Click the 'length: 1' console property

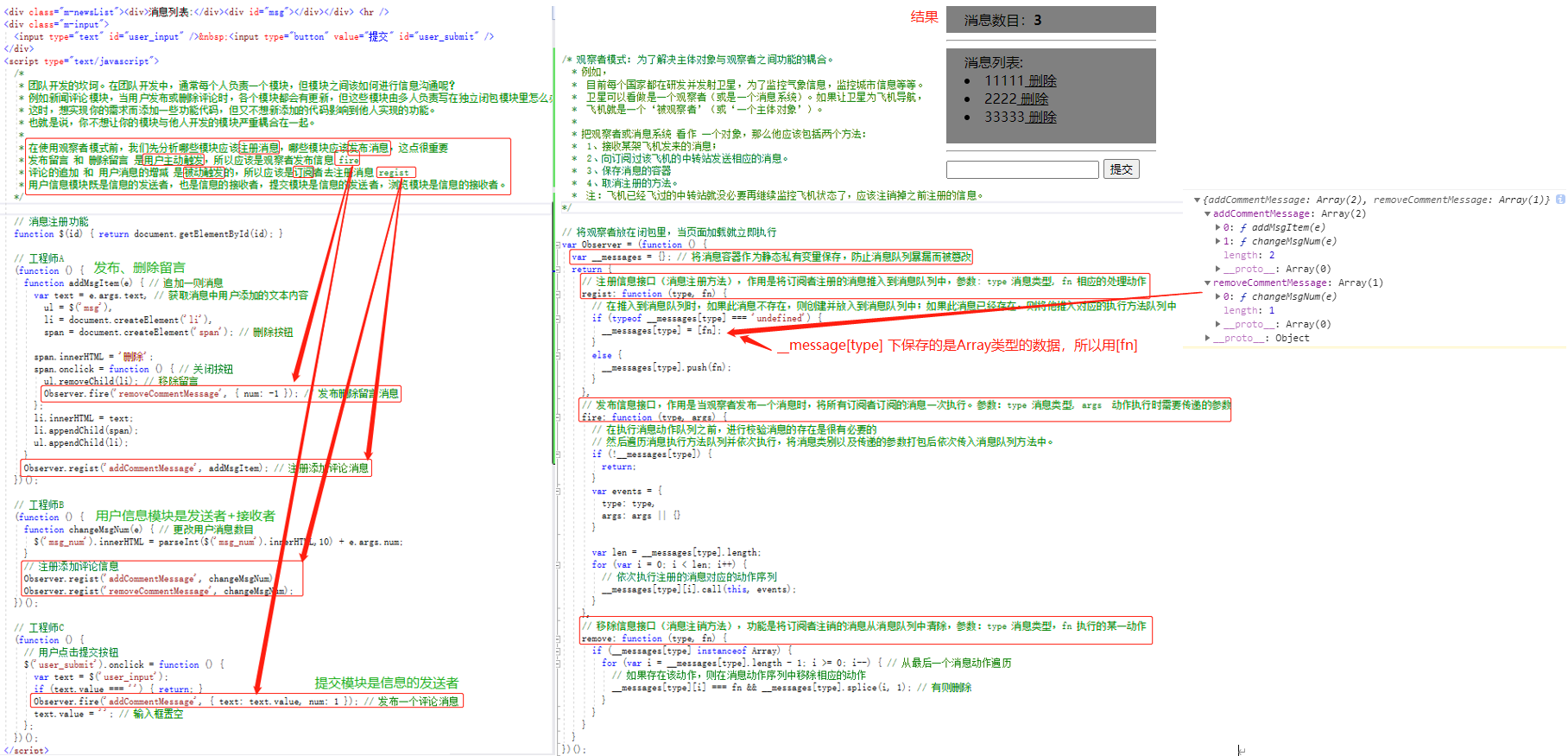pos(1249,310)
